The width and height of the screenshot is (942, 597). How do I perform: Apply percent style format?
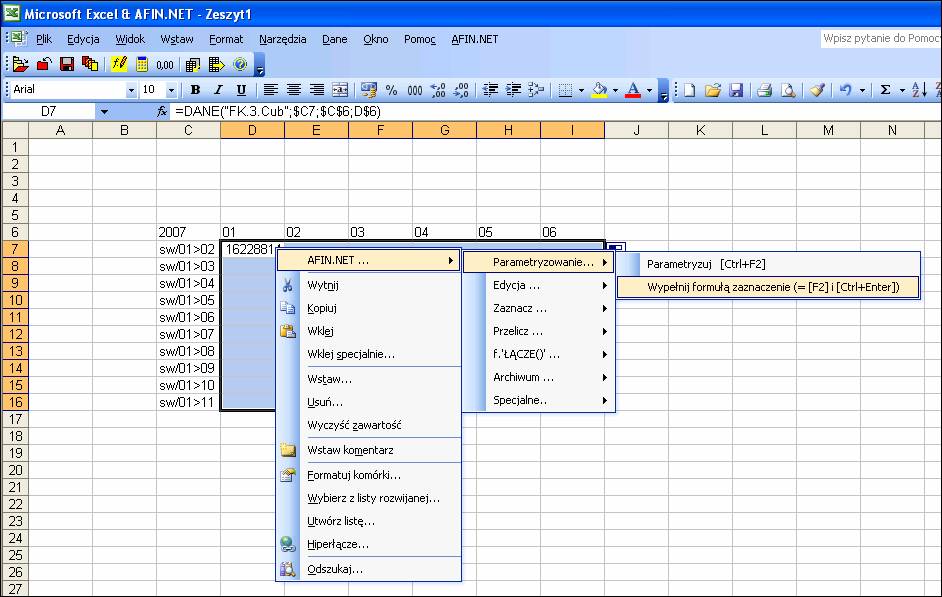tap(392, 90)
